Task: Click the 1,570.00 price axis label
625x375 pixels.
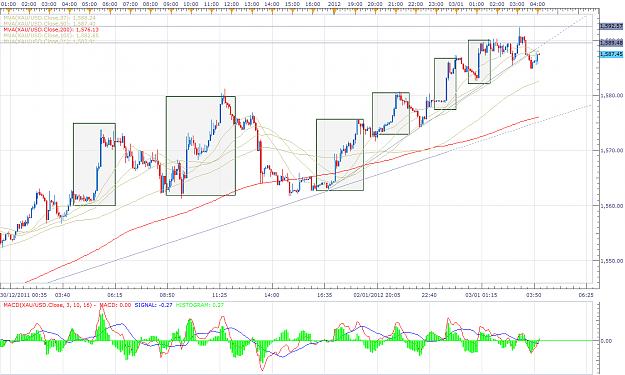Action: 612,151
